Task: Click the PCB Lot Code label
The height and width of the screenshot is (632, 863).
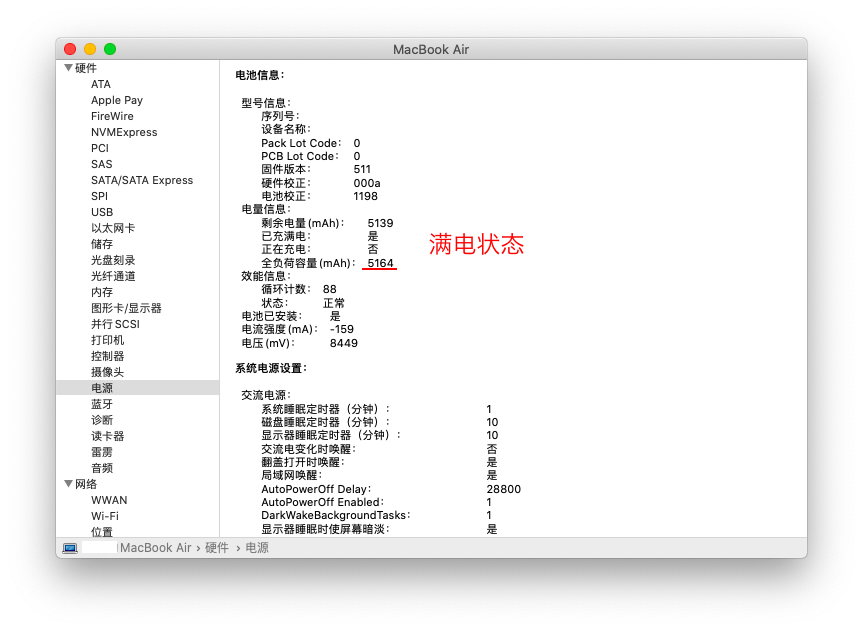Action: pos(300,156)
